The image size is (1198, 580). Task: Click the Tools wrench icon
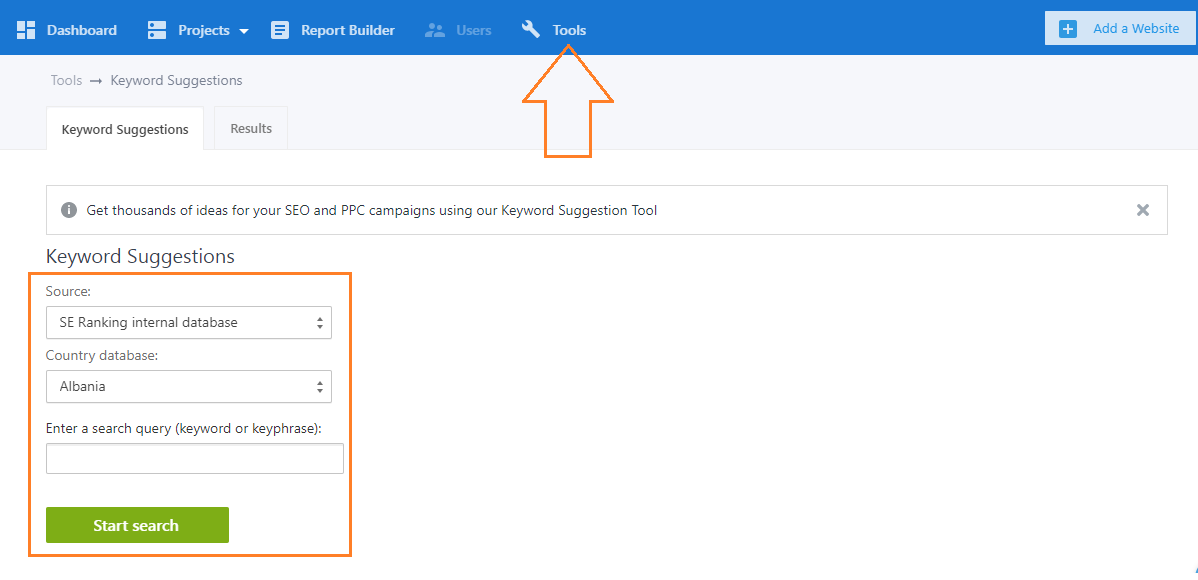coord(531,30)
